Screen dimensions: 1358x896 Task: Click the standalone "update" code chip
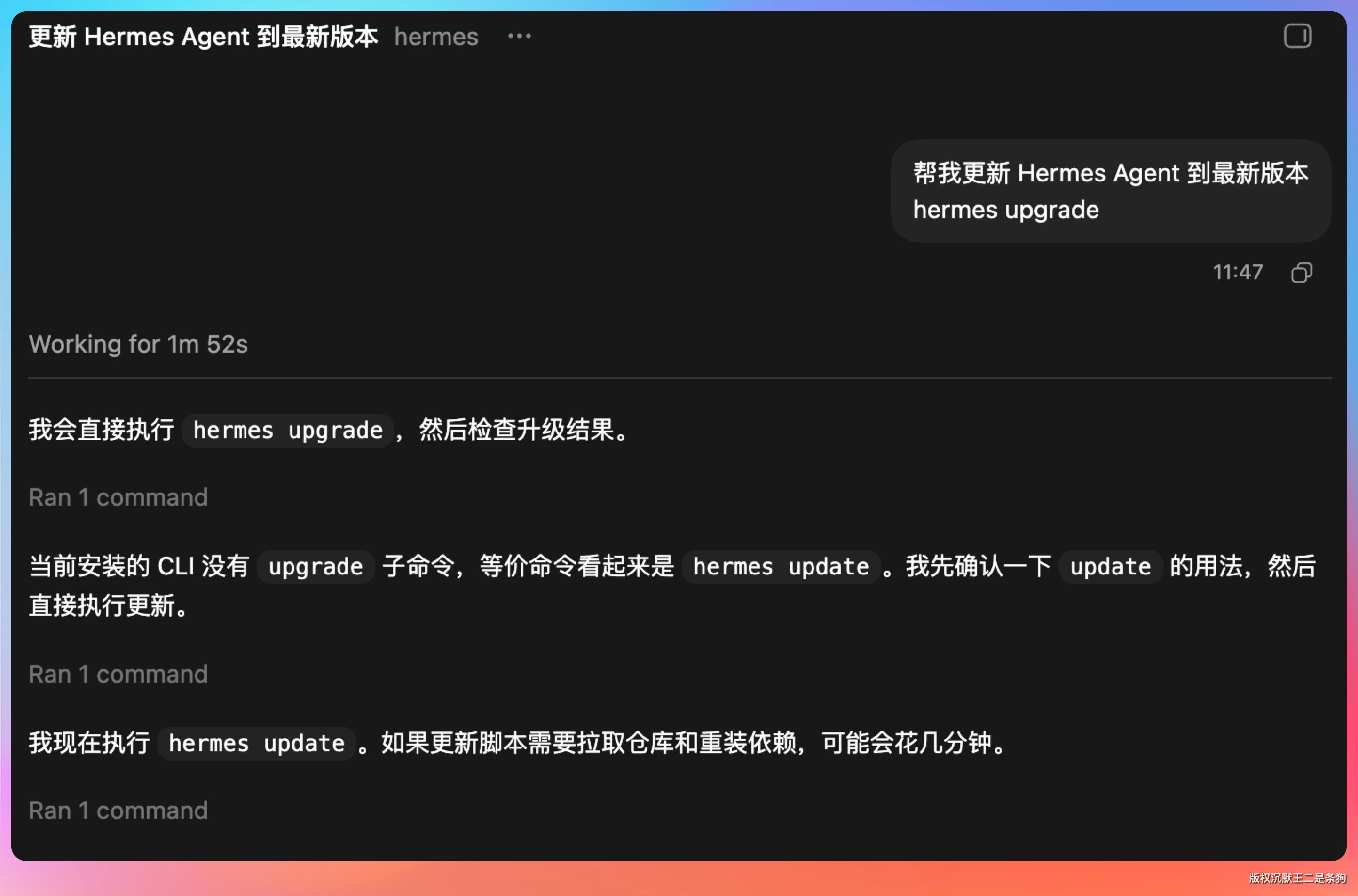click(x=1110, y=567)
